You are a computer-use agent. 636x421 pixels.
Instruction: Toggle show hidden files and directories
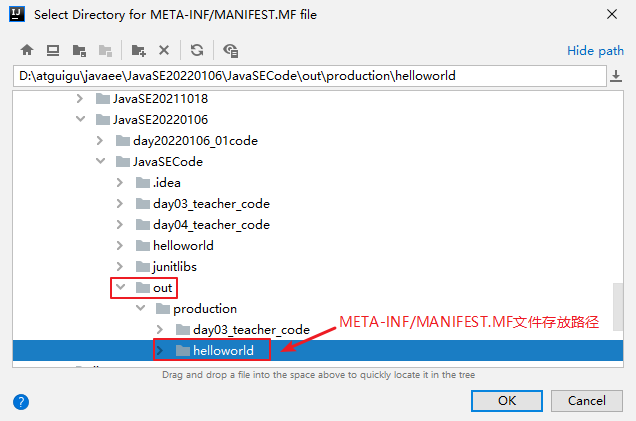pyautogui.click(x=231, y=50)
